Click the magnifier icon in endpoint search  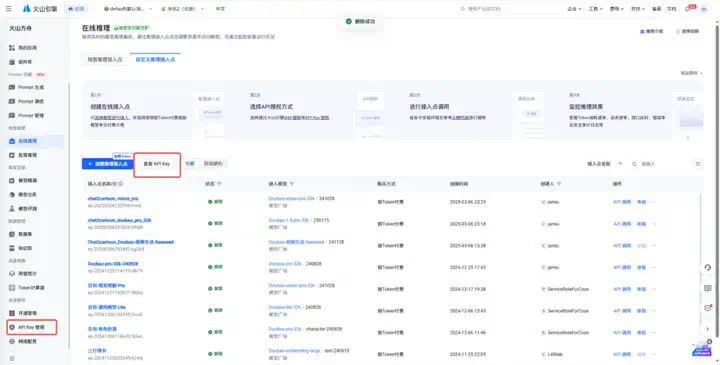[634, 164]
